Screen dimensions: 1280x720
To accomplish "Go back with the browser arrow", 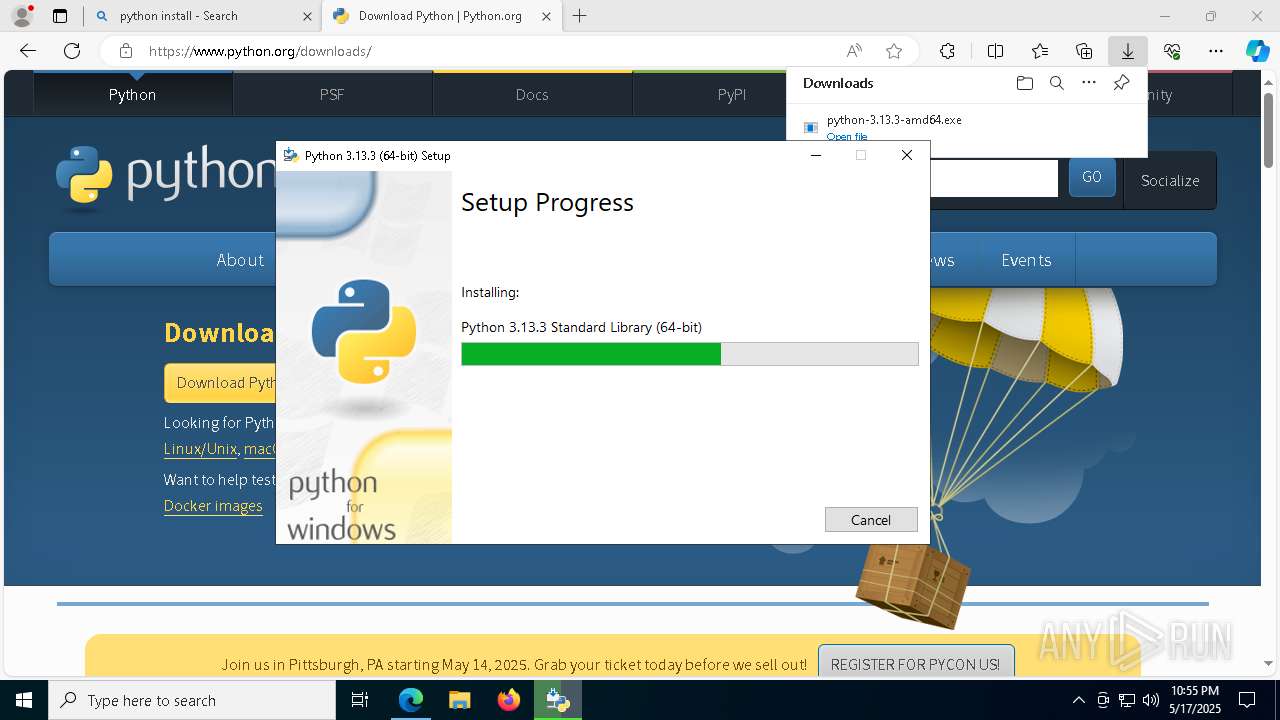I will 28,51.
